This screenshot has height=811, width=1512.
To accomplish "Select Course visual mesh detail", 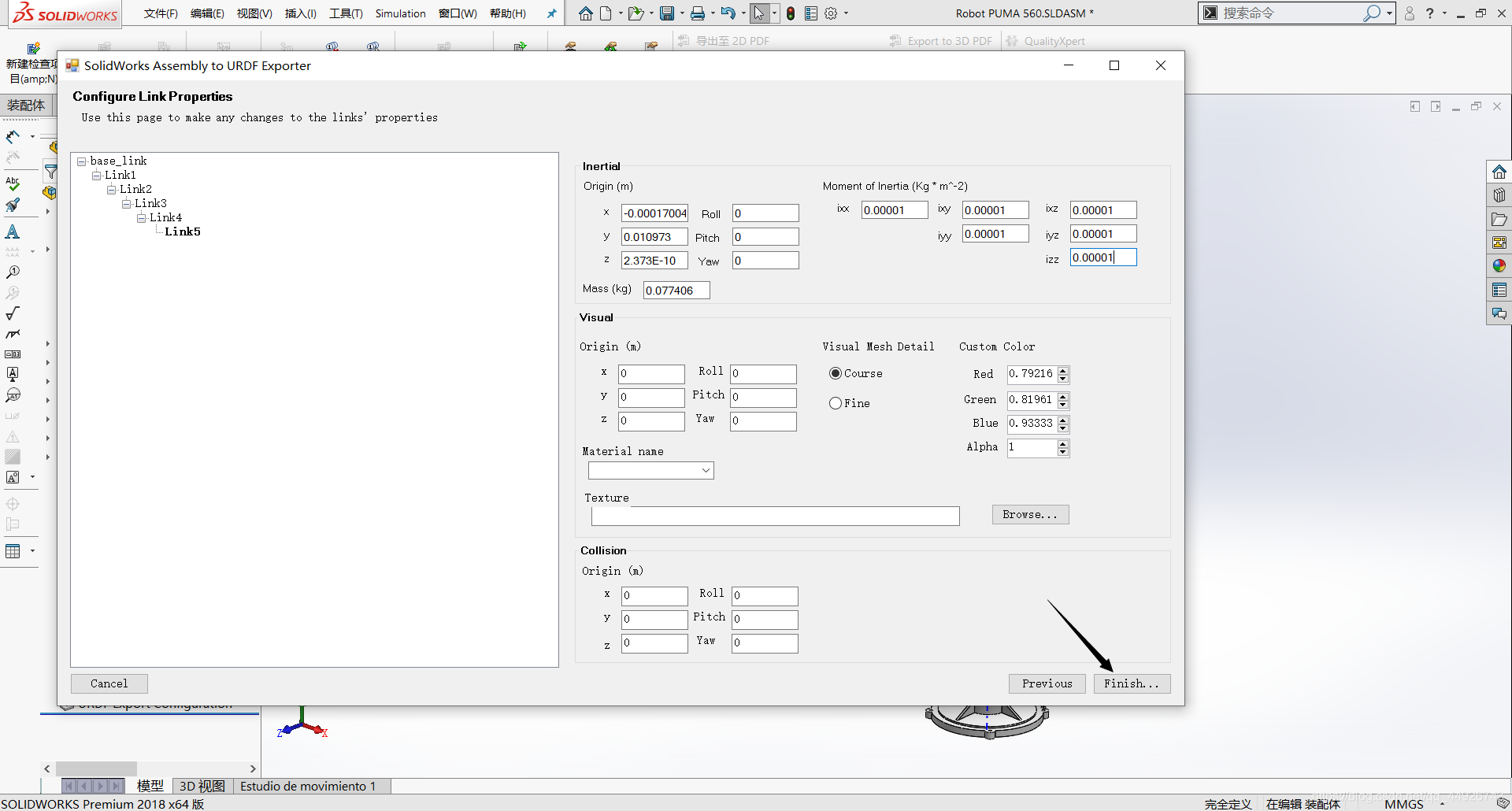I will (x=836, y=373).
